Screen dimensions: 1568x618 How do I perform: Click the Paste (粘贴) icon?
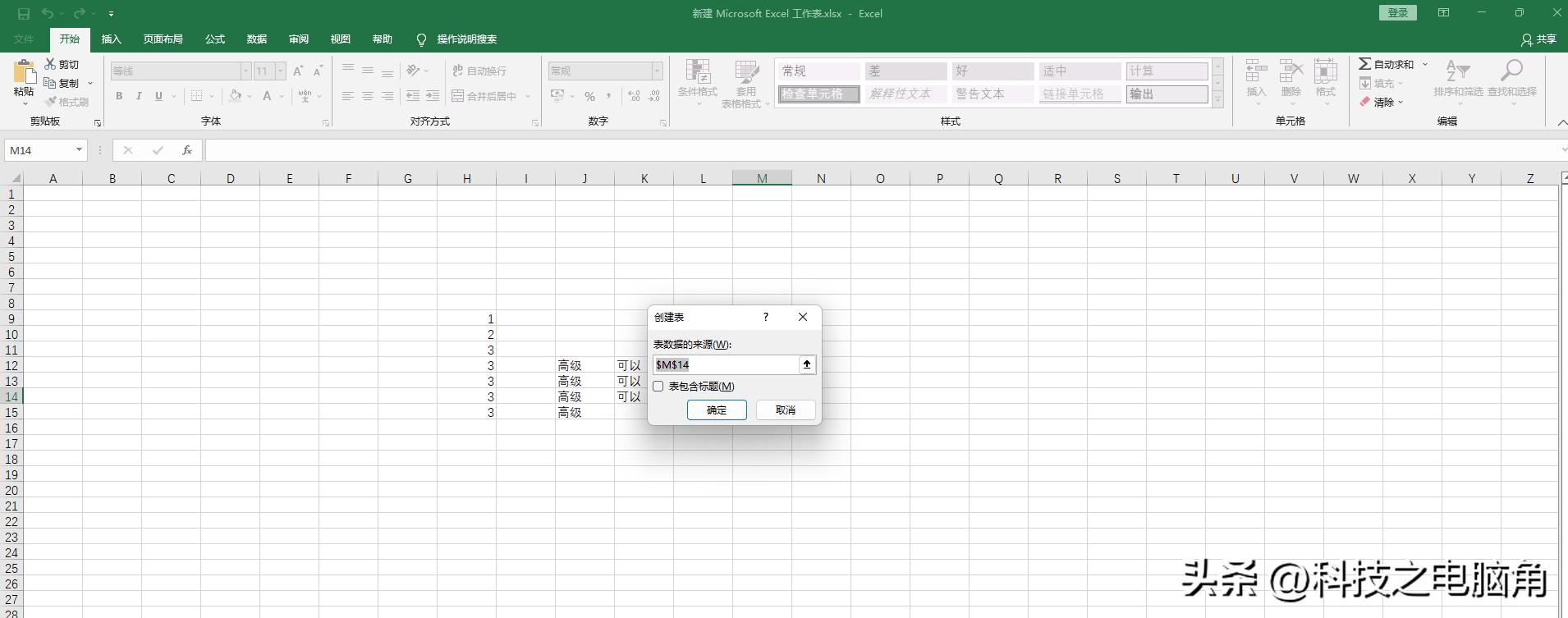pos(24,72)
